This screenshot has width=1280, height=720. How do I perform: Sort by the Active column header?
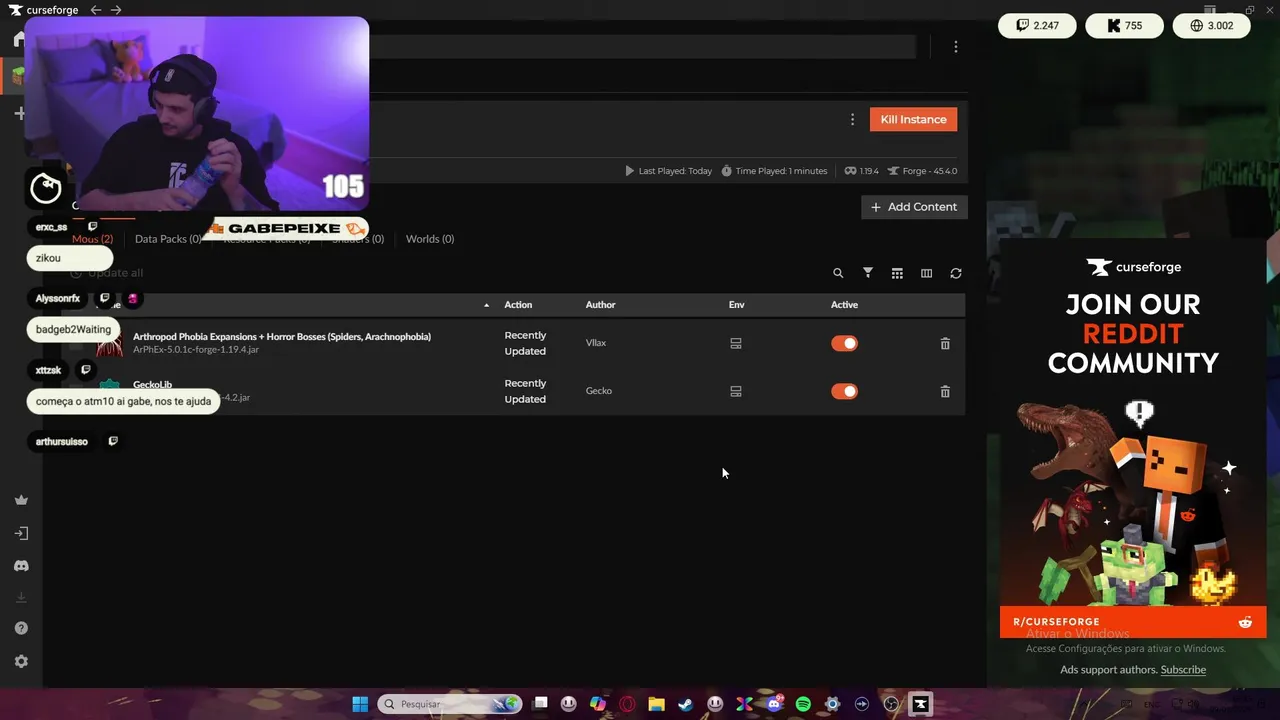click(844, 305)
